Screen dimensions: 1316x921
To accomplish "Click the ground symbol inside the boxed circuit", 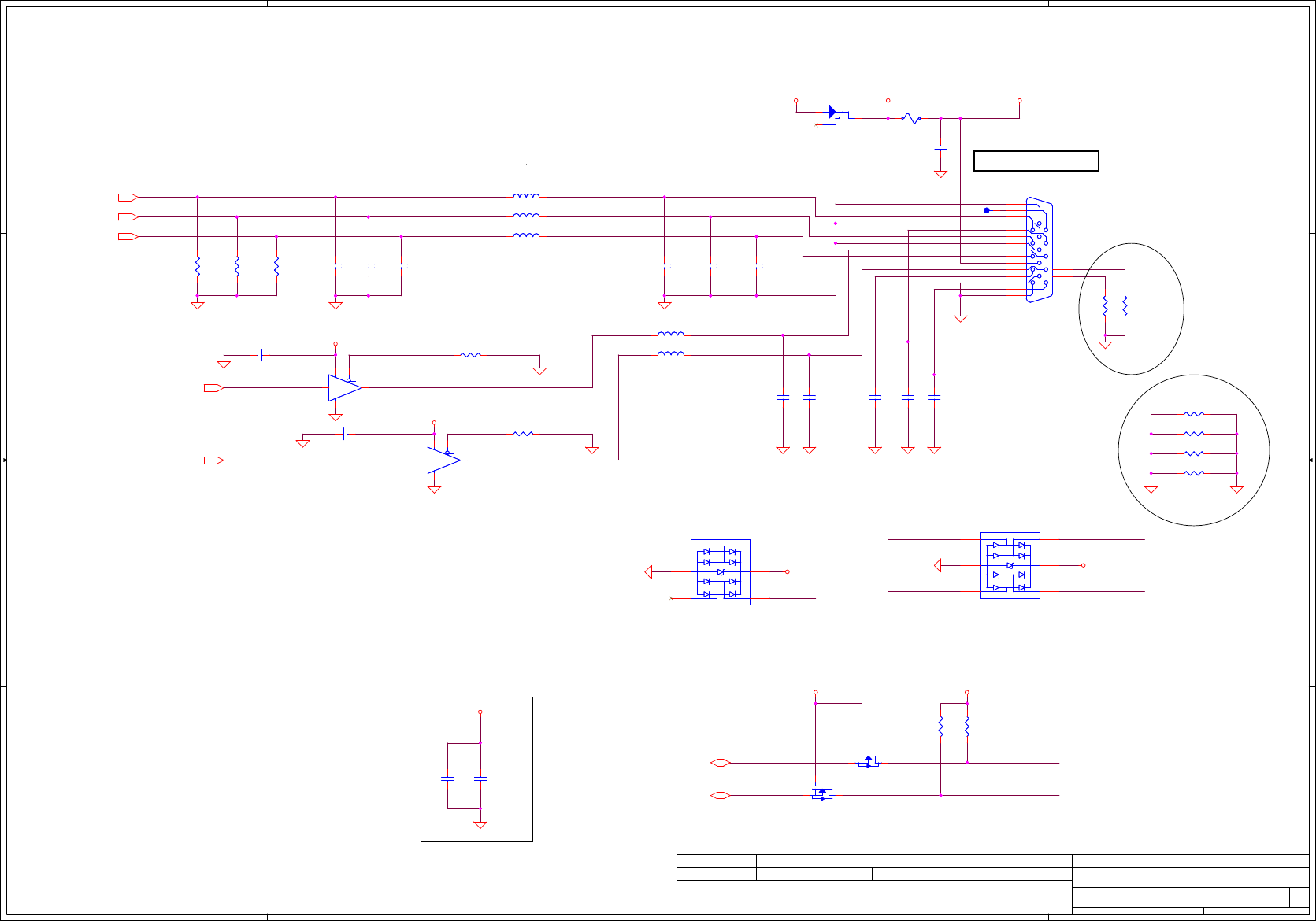I will [480, 824].
